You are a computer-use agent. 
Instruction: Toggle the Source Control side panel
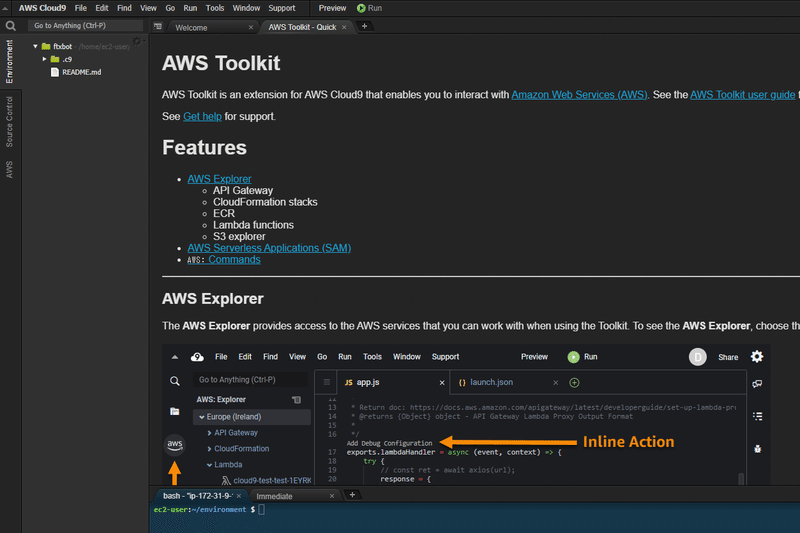(9, 121)
